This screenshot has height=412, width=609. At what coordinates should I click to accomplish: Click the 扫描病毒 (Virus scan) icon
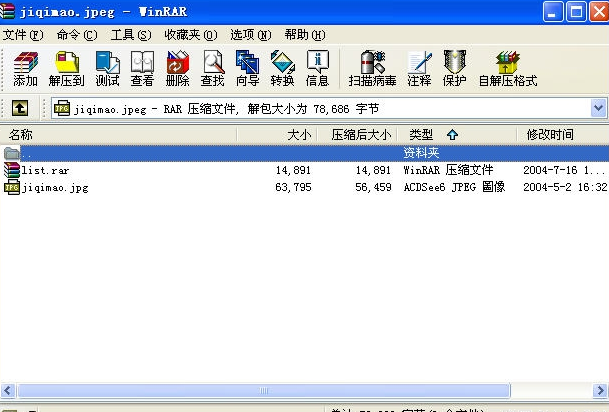click(372, 68)
